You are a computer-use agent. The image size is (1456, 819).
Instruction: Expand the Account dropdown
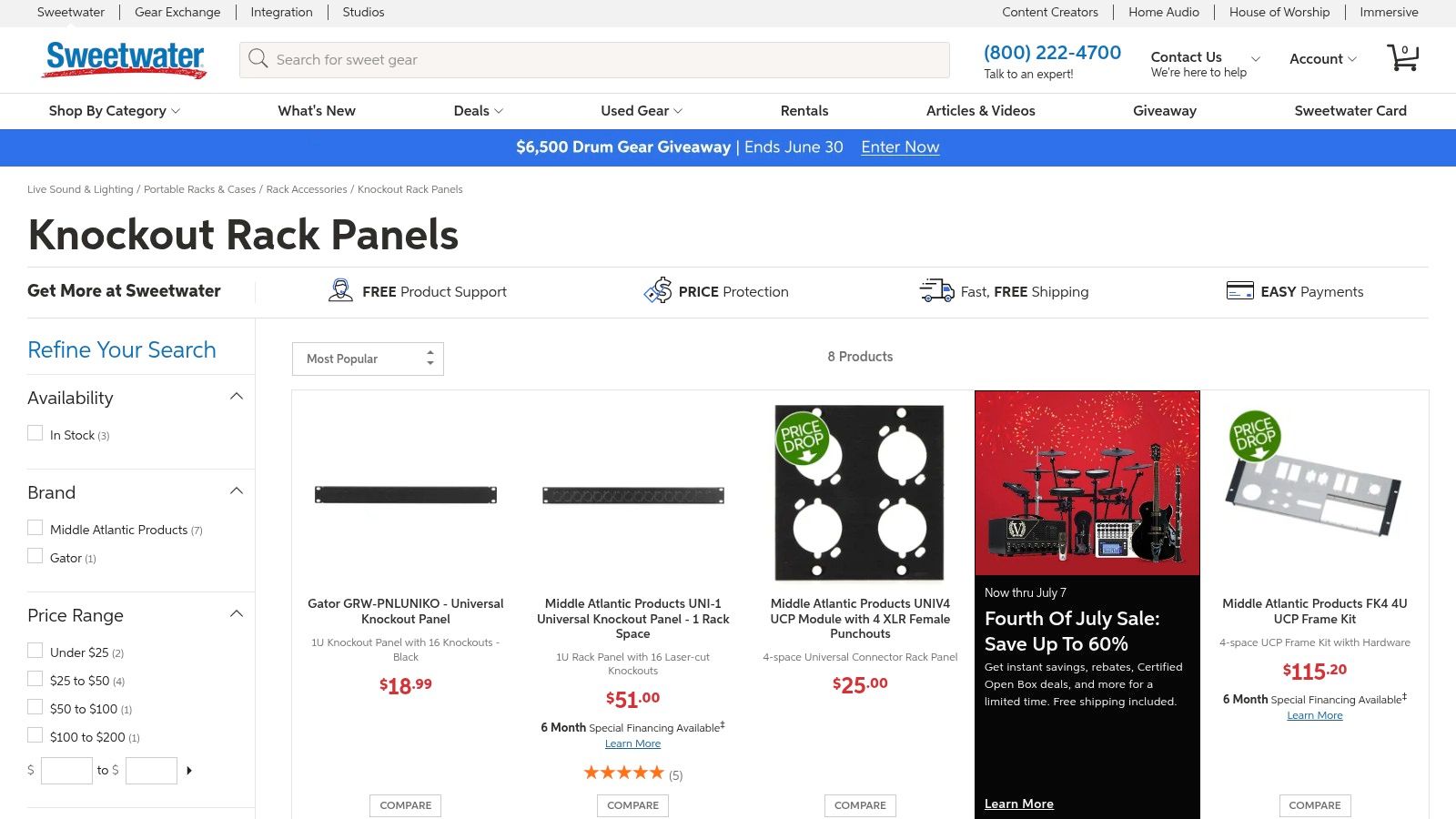(x=1322, y=59)
